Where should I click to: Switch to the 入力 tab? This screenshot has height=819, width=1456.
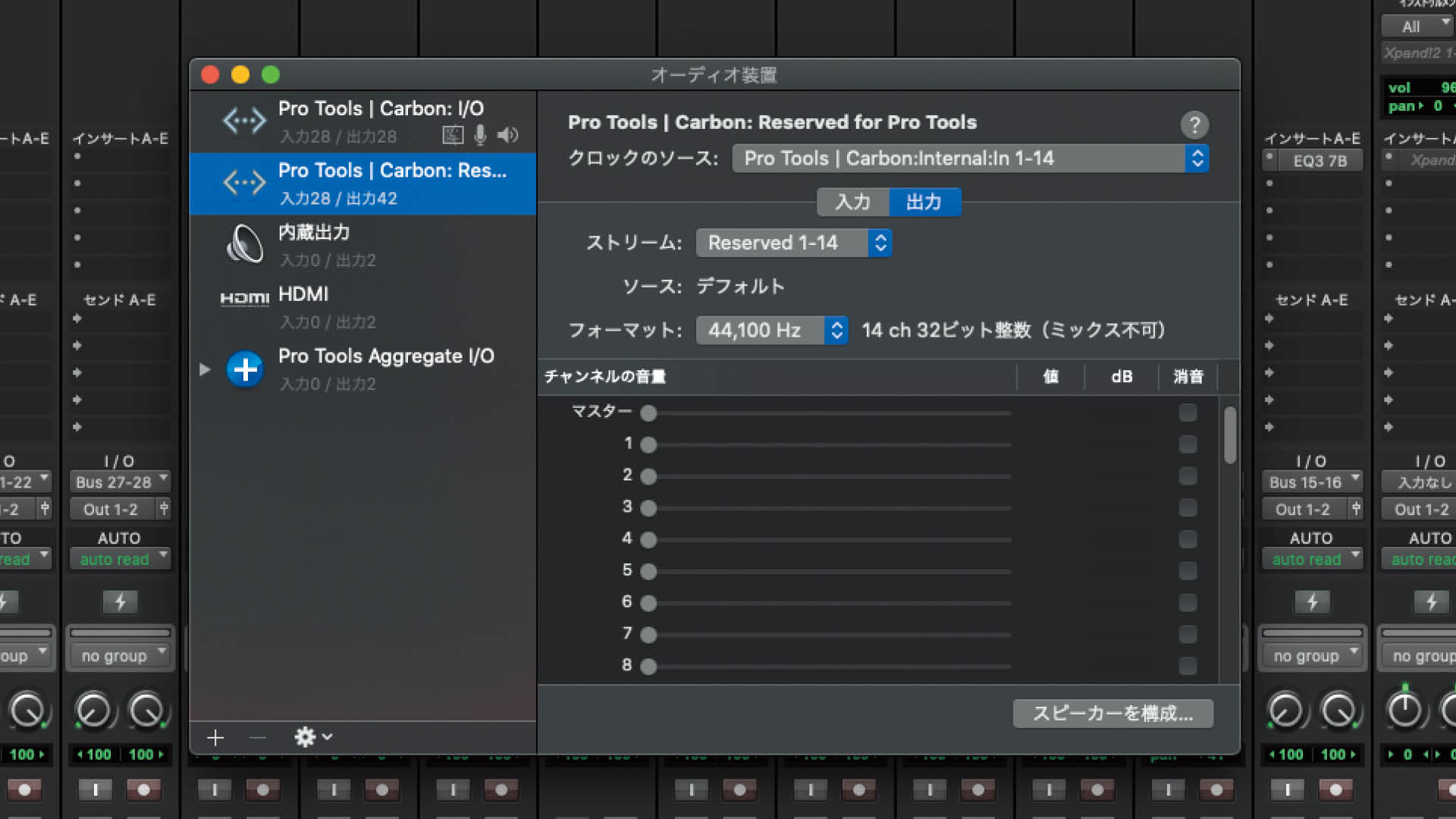coord(852,202)
